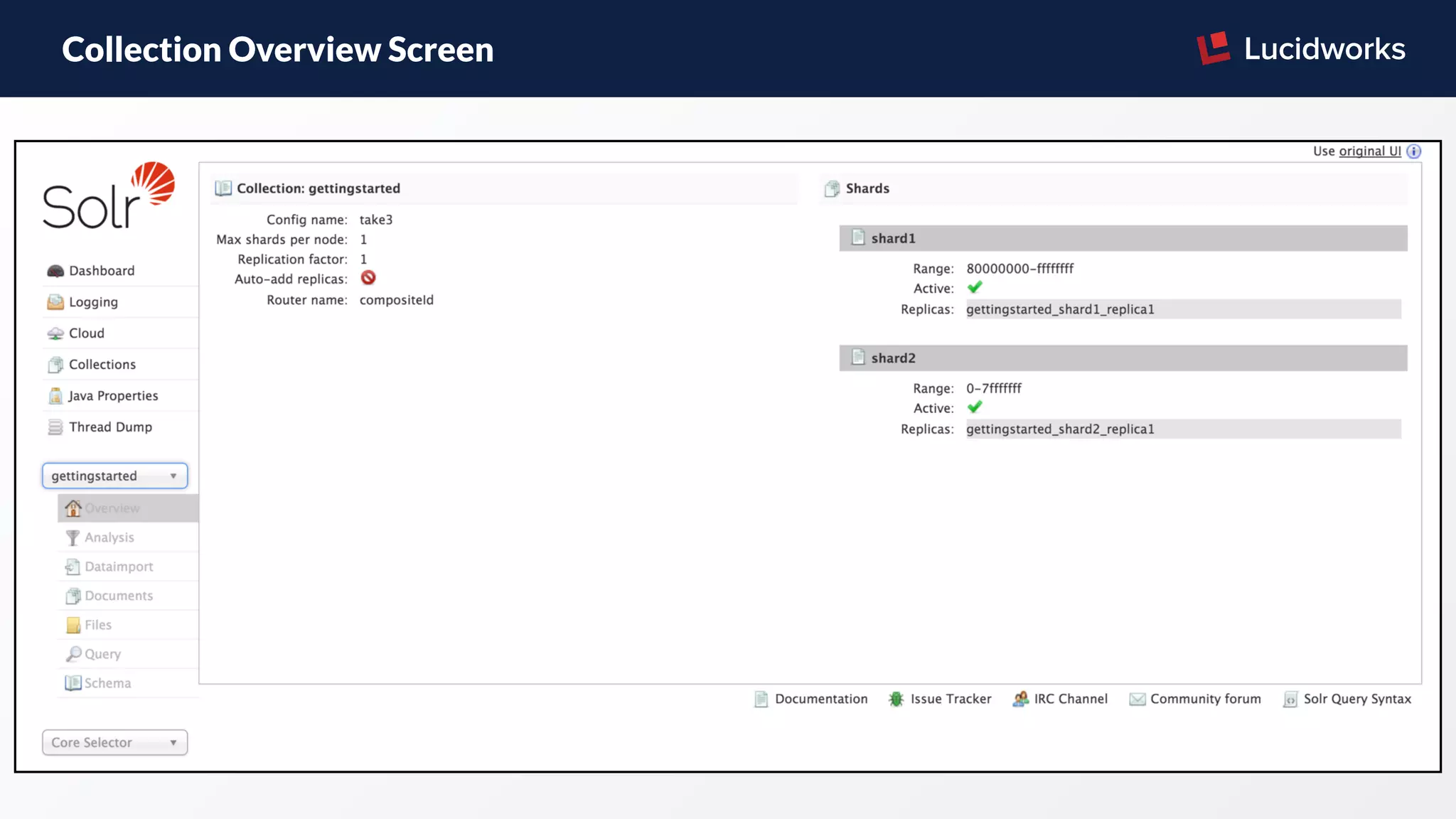The width and height of the screenshot is (1456, 819).
Task: Click the Collection: gettingstarted heading
Action: coord(318,188)
